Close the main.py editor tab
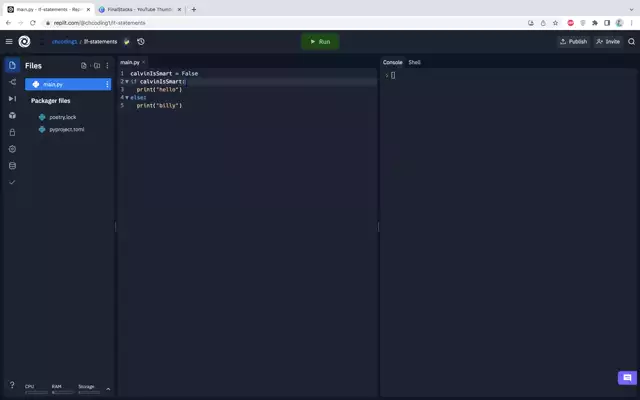Image resolution: width=640 pixels, height=400 pixels. point(143,62)
